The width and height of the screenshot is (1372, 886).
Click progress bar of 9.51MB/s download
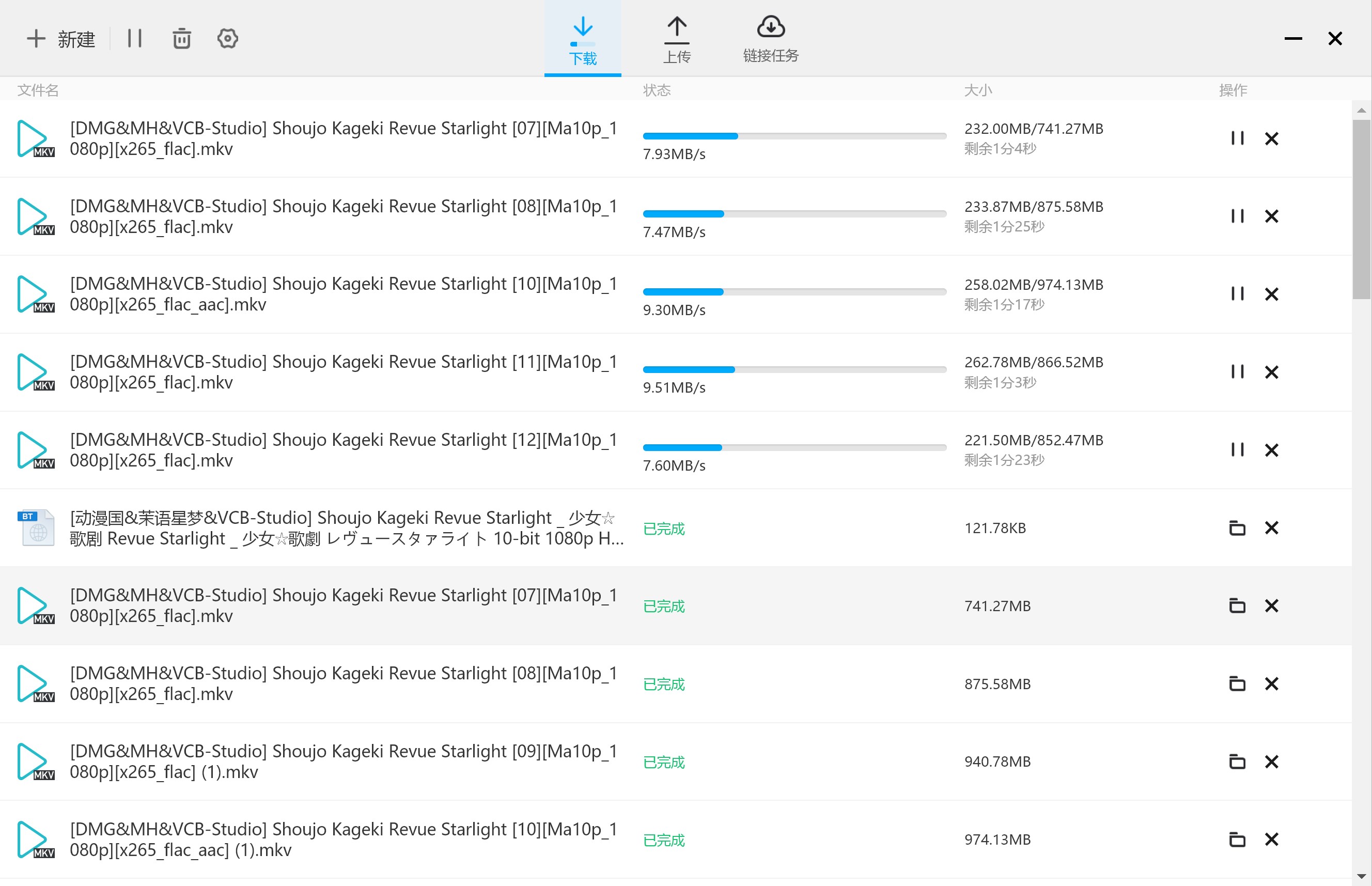pos(794,369)
